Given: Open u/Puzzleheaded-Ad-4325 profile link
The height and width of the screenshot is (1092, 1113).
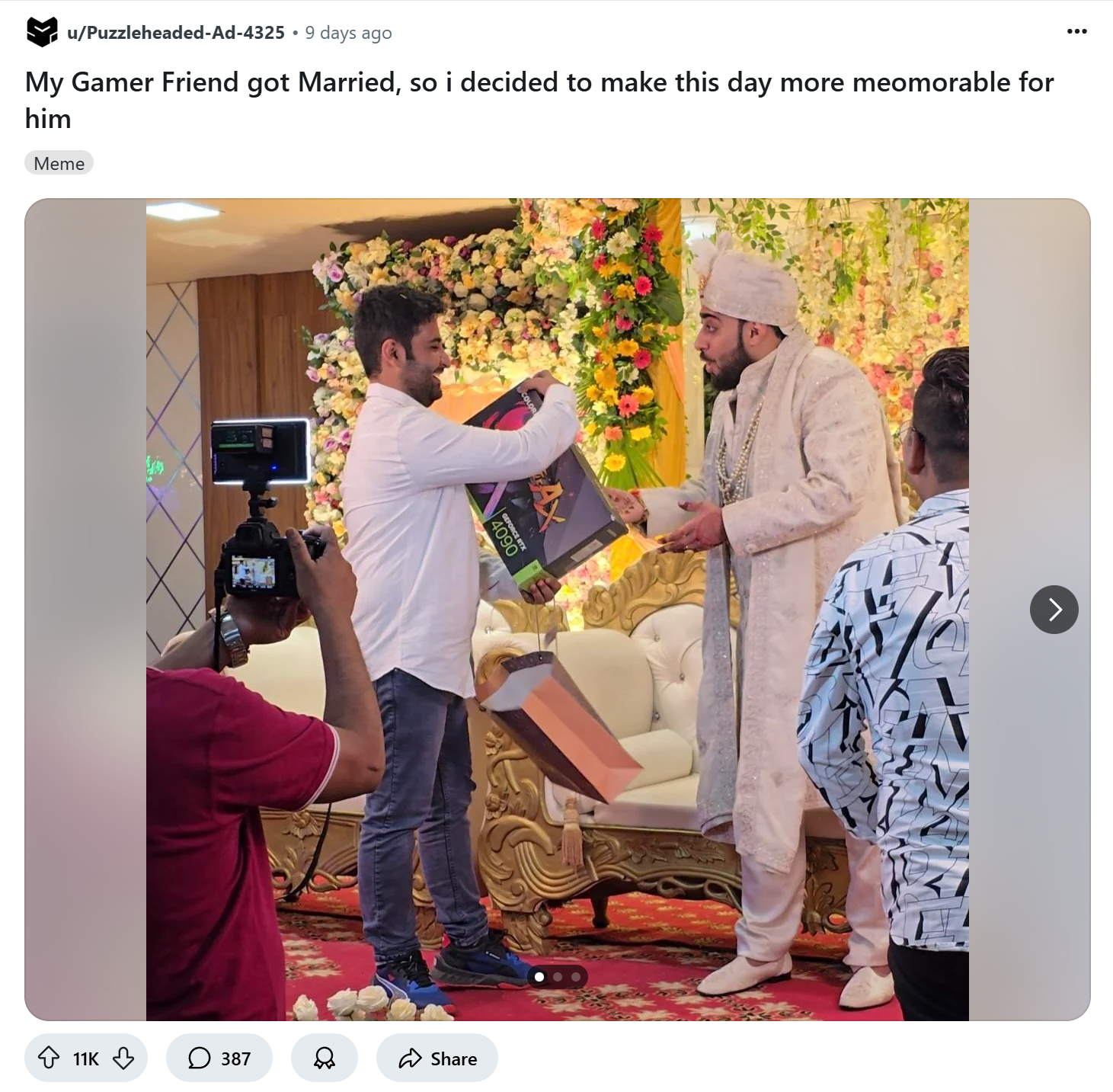Looking at the screenshot, I should click(x=176, y=32).
